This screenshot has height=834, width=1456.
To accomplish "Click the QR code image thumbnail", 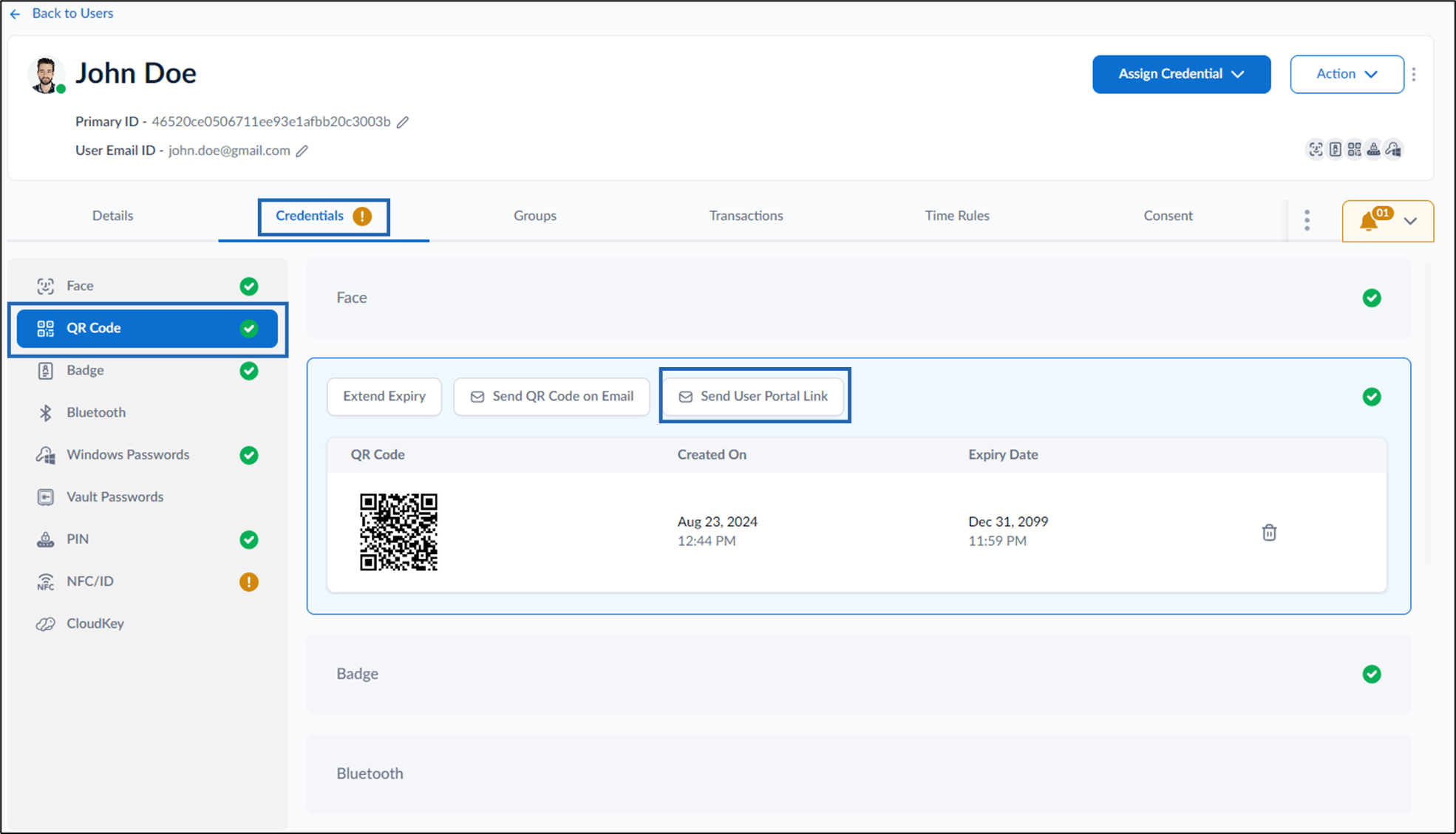I will pyautogui.click(x=398, y=532).
